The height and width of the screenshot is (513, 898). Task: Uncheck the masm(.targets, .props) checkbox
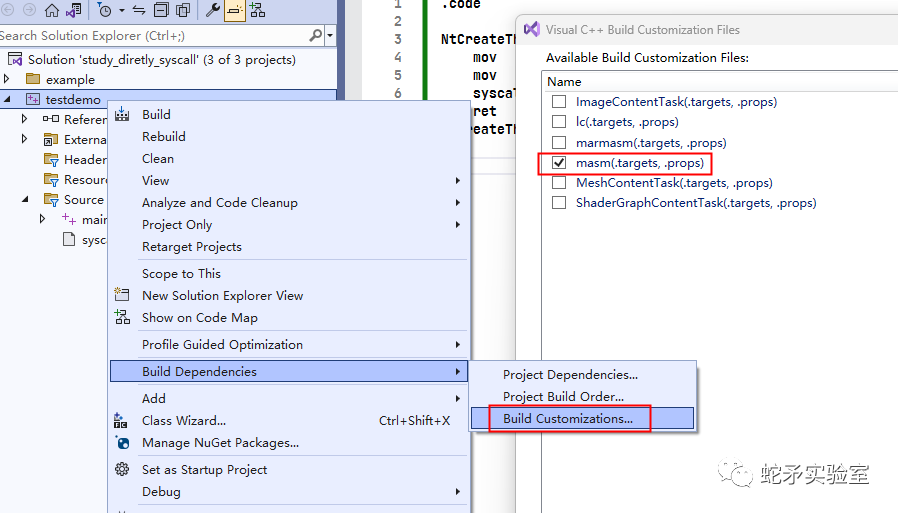[x=559, y=163]
